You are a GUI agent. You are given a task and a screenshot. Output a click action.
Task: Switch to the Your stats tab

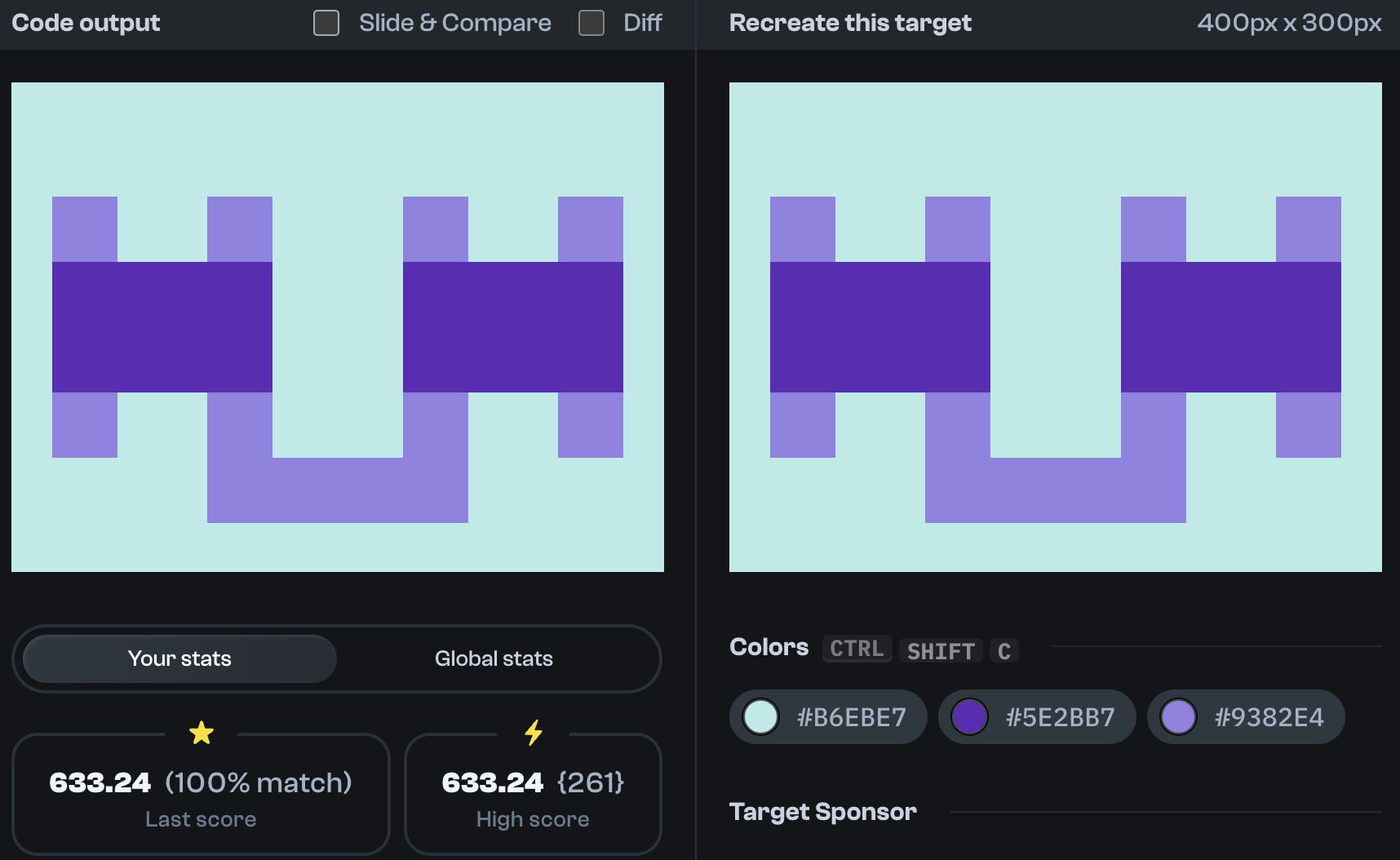coord(179,658)
